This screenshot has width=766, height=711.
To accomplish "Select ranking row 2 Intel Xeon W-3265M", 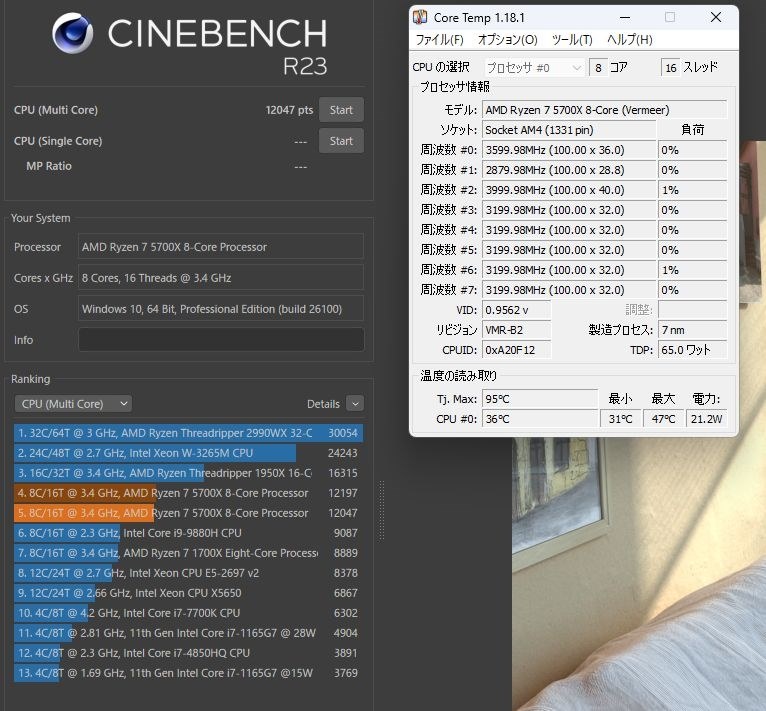I will point(188,453).
